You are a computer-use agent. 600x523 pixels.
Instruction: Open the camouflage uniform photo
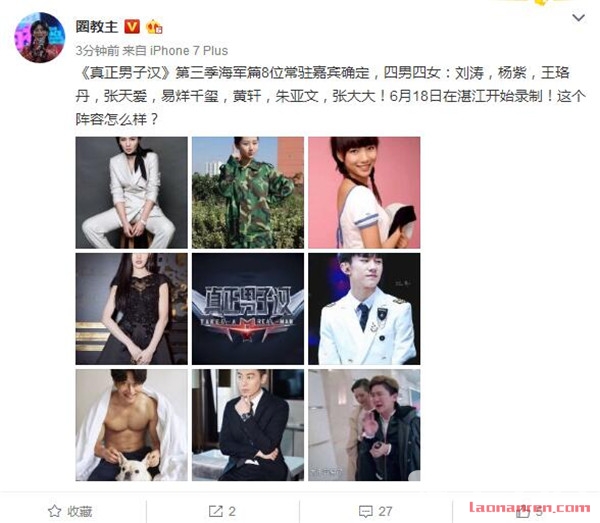point(248,192)
